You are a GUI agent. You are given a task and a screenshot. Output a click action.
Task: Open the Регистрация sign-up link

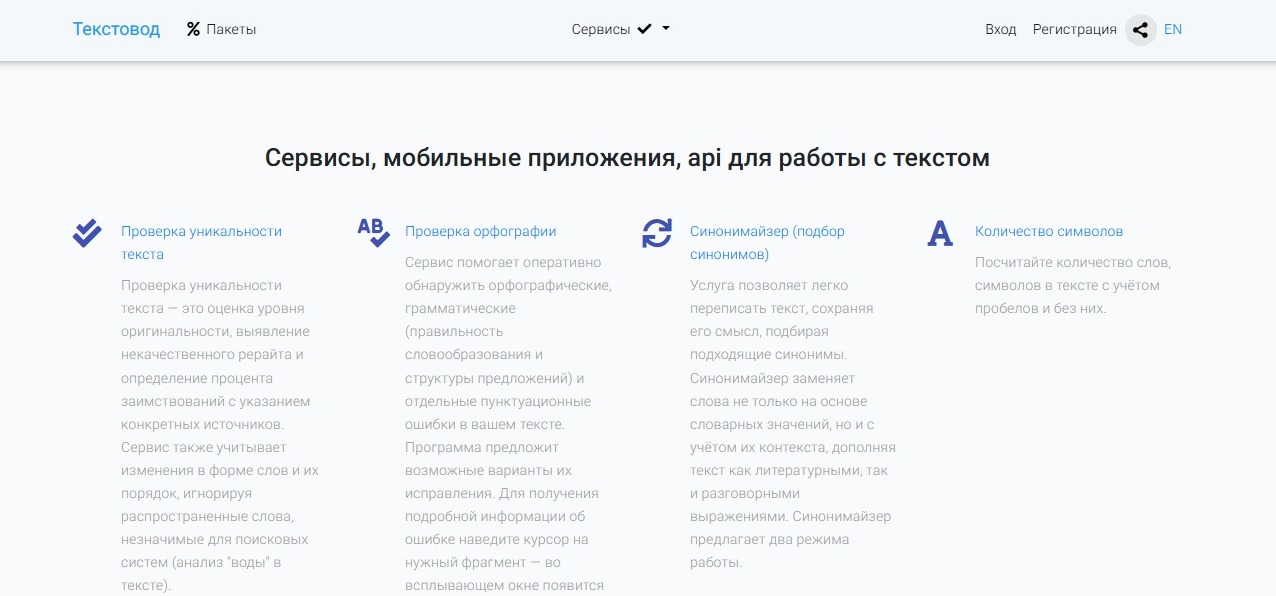[1074, 30]
